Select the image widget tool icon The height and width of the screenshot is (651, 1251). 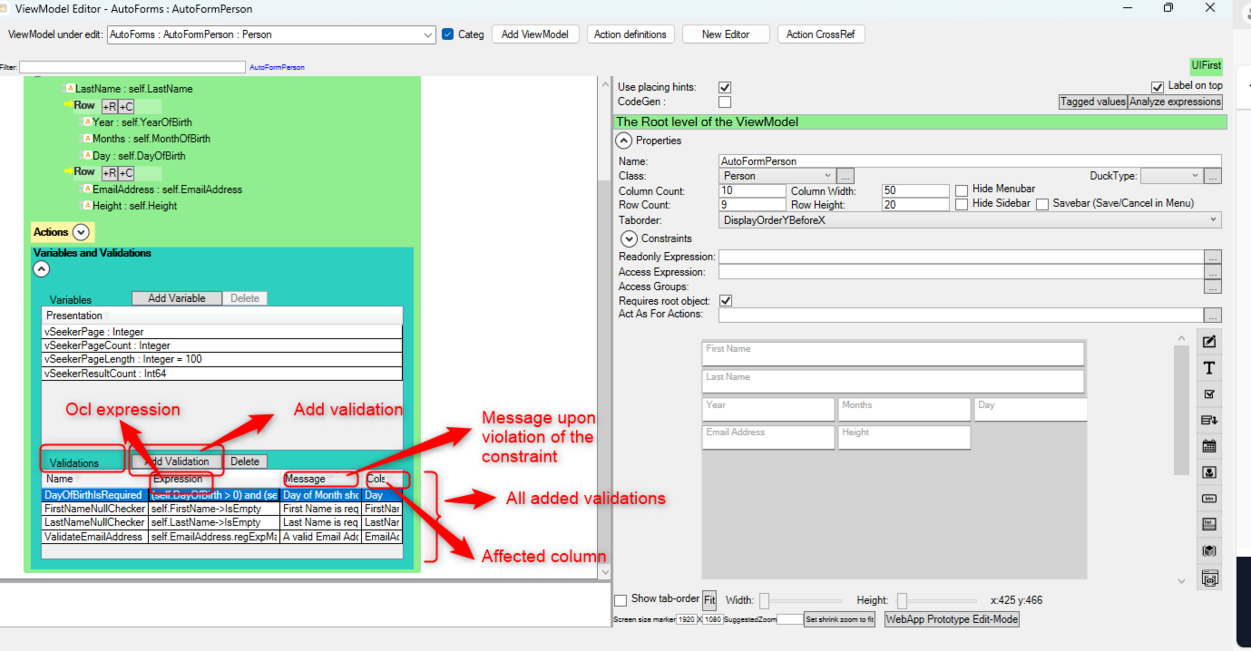point(1209,472)
